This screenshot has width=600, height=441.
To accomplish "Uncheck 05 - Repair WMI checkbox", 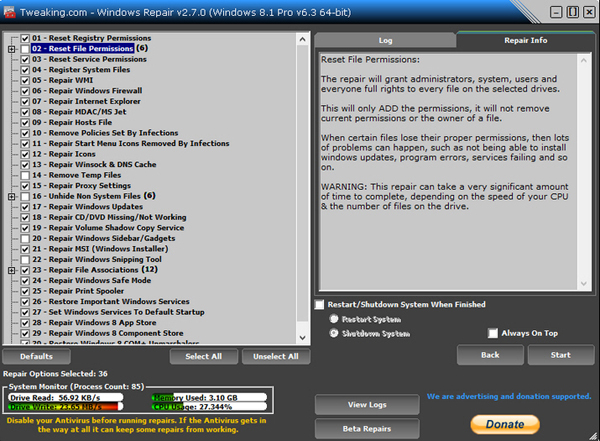I will [25, 80].
